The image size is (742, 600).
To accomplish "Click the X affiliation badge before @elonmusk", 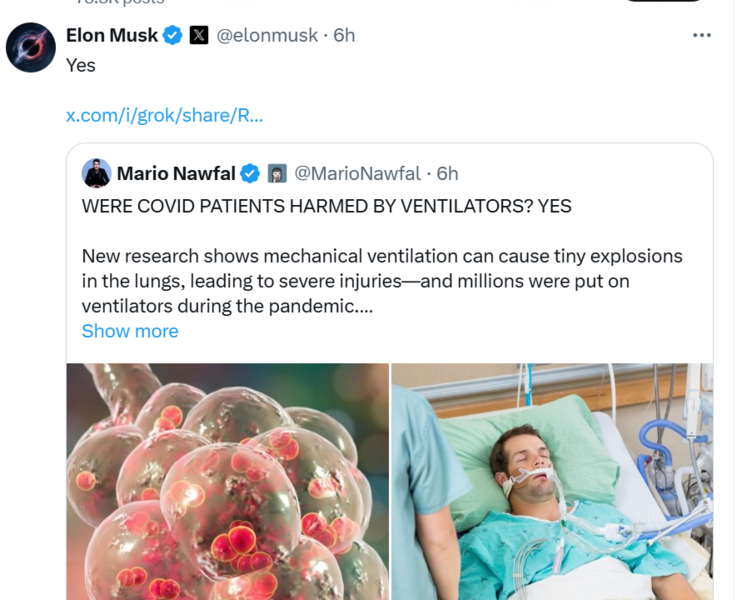I will click(199, 35).
